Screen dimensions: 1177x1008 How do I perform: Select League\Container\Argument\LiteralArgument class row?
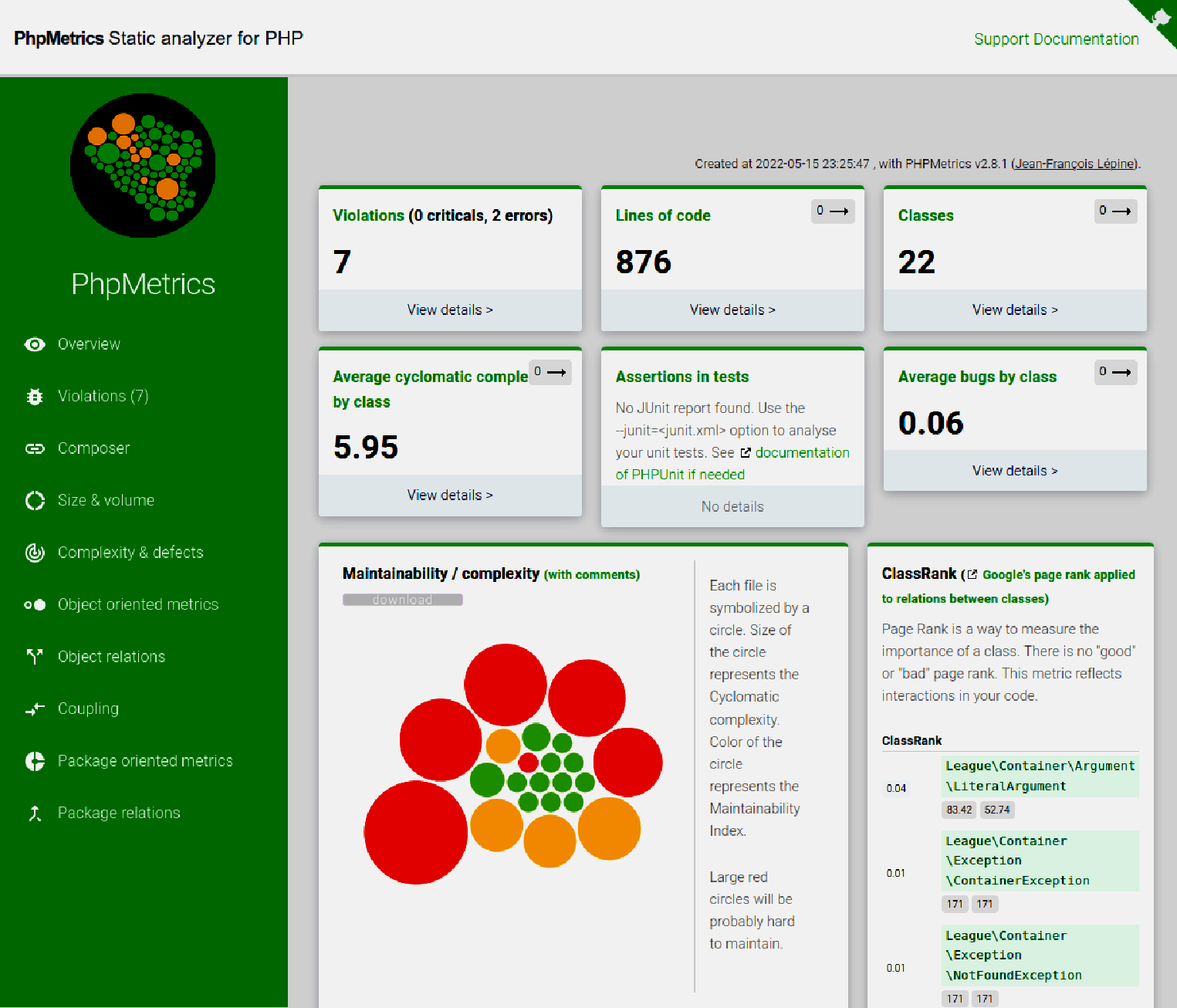point(1040,776)
